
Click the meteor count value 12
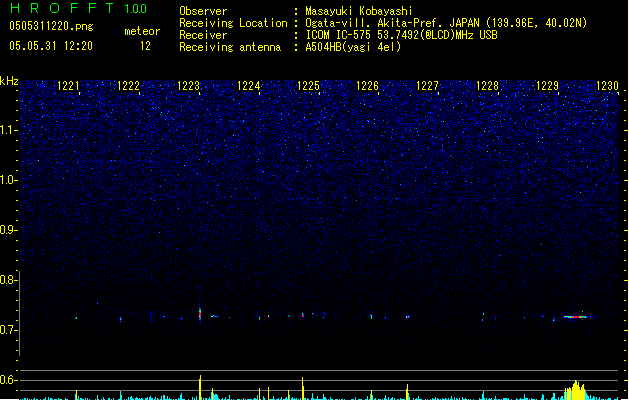click(x=145, y=46)
